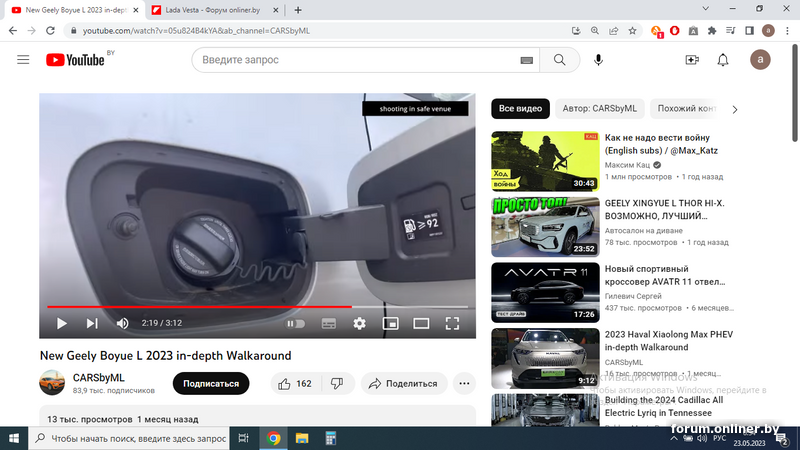Open Windows Start menu
The image size is (800, 450).
14,438
